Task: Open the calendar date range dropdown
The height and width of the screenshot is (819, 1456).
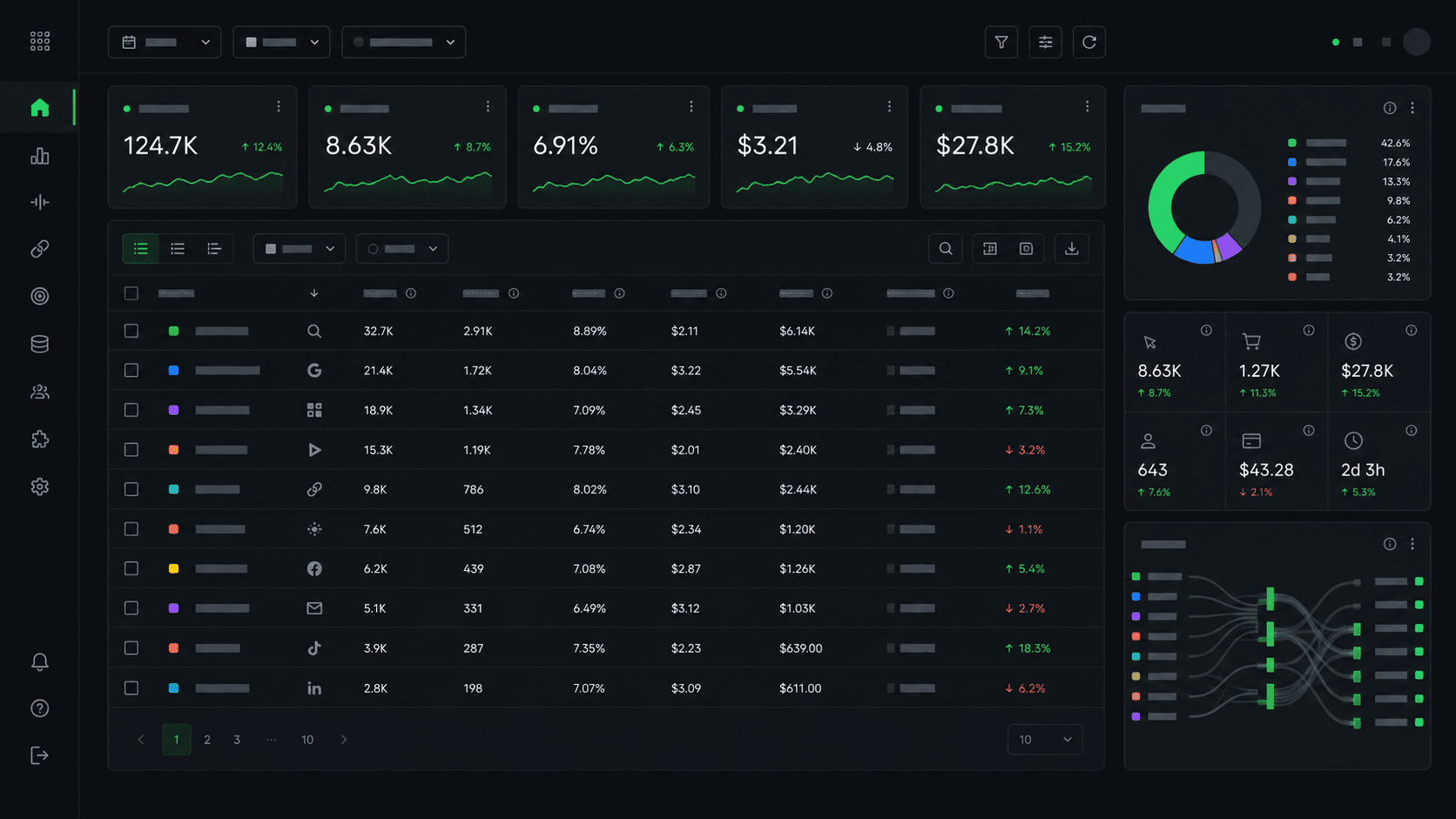Action: pos(165,42)
